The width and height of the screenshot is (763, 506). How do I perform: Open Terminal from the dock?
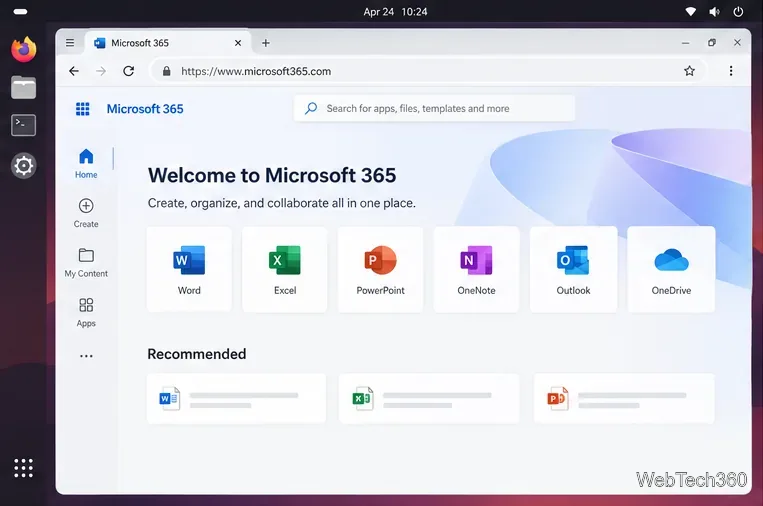pyautogui.click(x=23, y=126)
